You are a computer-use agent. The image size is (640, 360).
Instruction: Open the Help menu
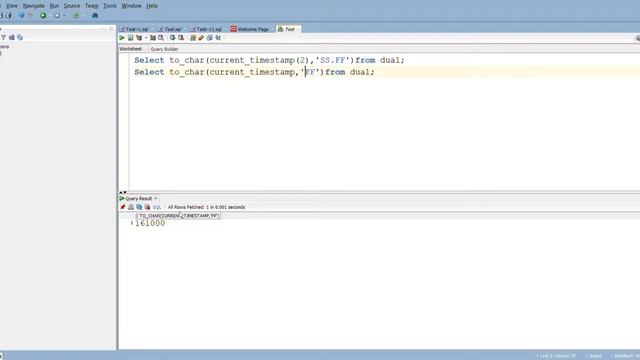(x=152, y=6)
